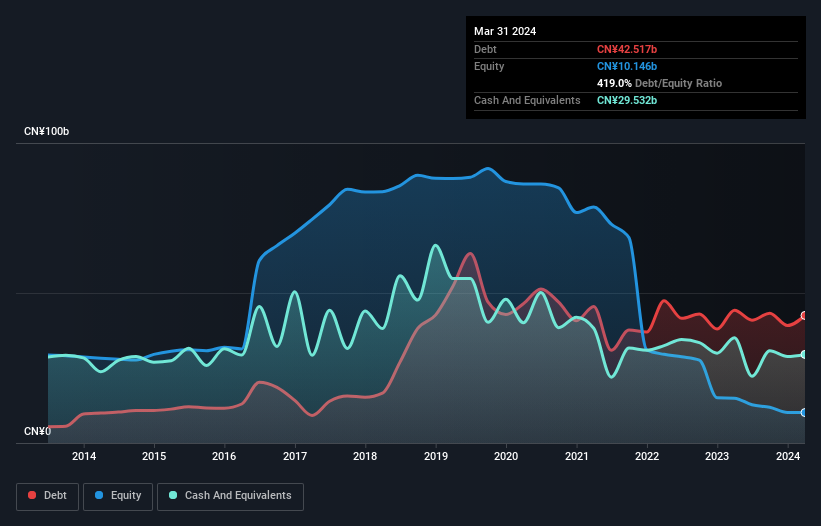821x526 pixels.
Task: Click the 2014 x-axis label
Action: point(84,456)
